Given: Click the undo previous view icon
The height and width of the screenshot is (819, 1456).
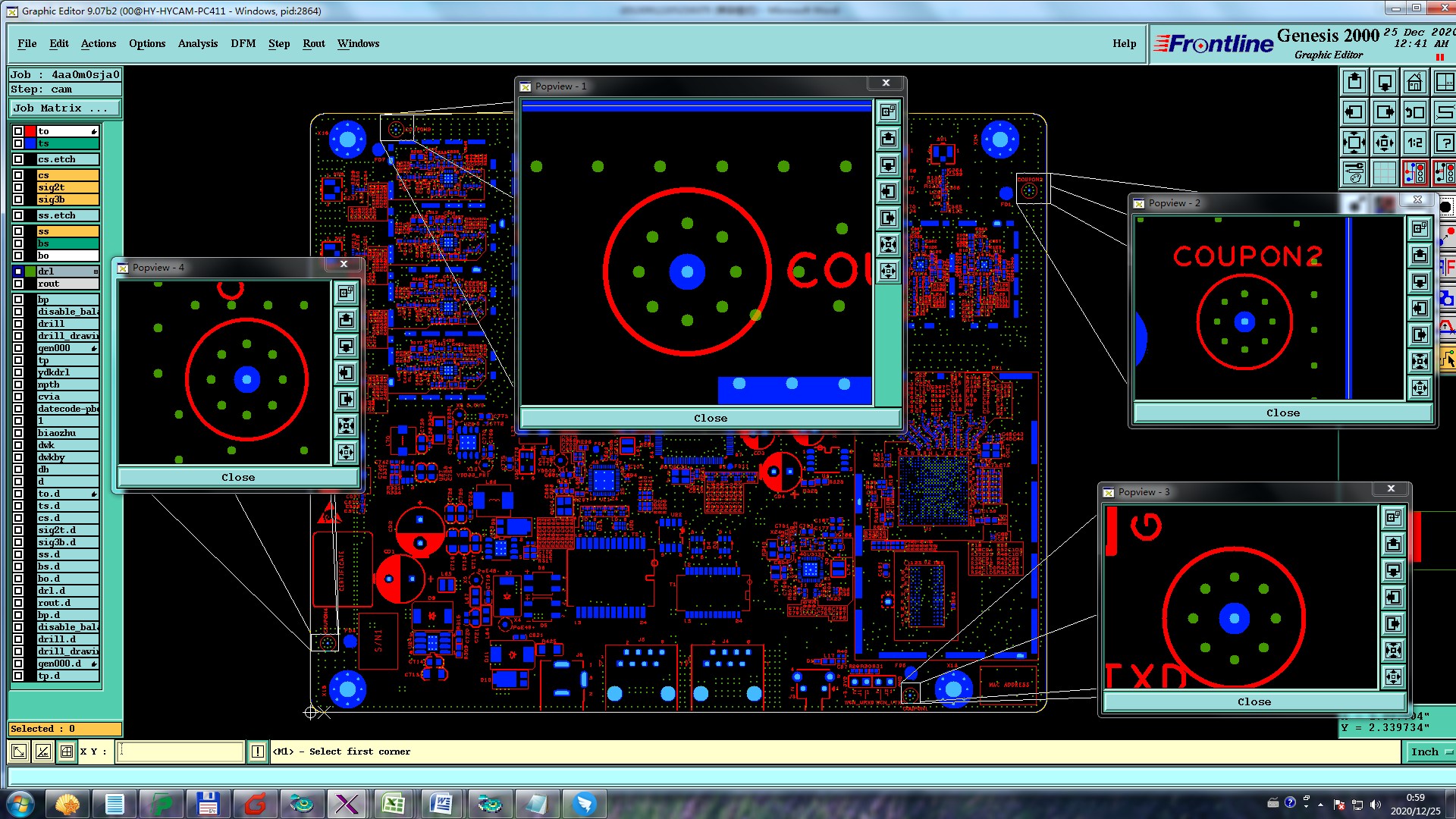Looking at the screenshot, I should point(1414,112).
